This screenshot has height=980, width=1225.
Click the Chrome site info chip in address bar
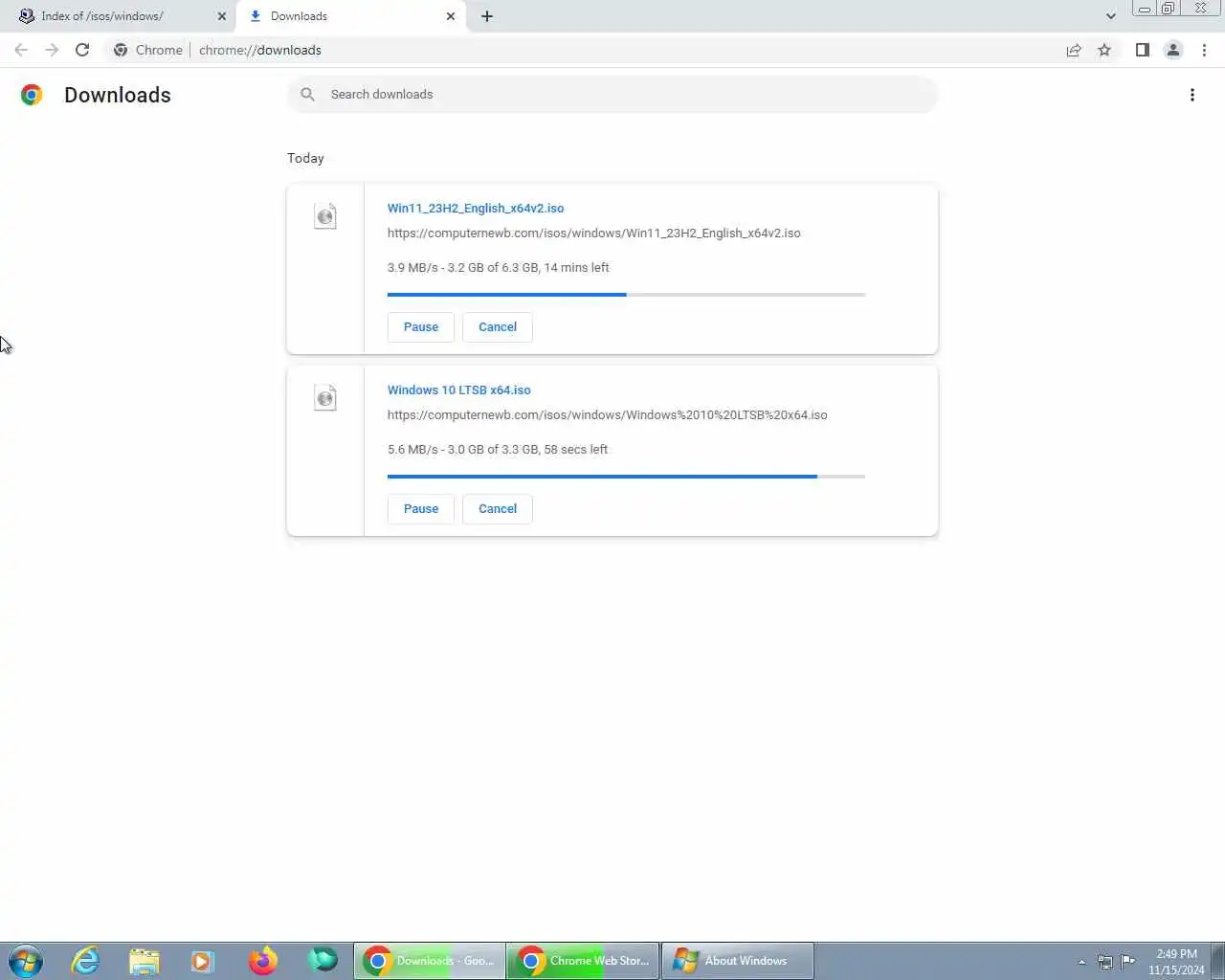click(x=148, y=50)
